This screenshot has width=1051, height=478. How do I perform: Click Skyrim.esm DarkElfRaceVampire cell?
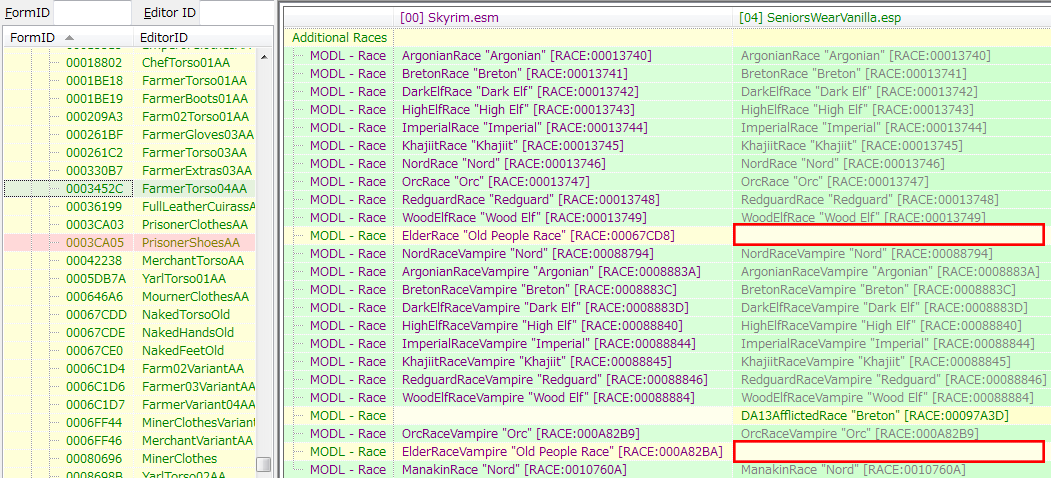click(545, 308)
